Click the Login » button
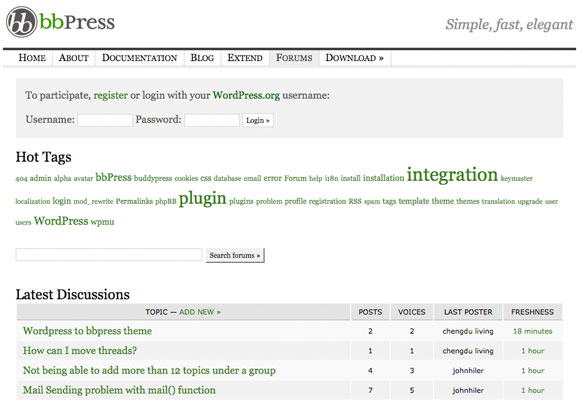The image size is (580, 400). [258, 120]
